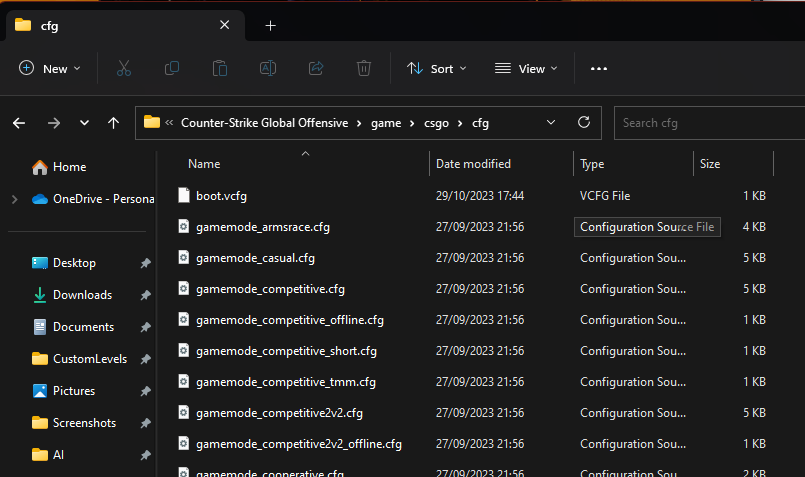Click the folder icon in the address bar
Viewport: 805px width, 477px height.
coord(151,122)
